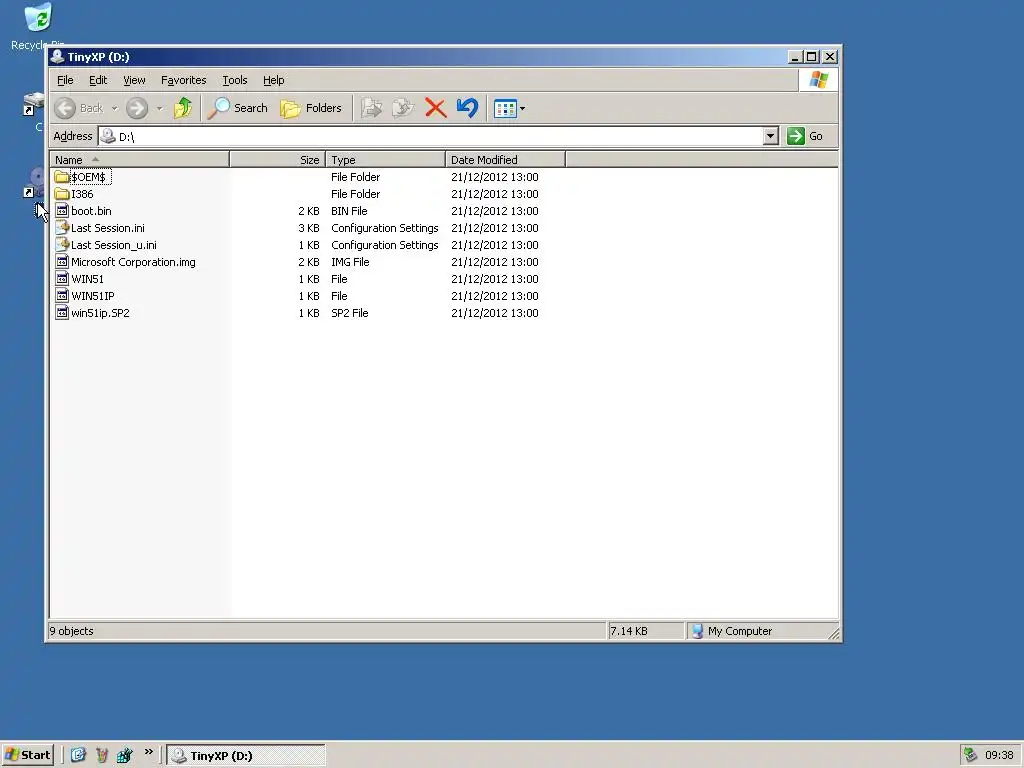
Task: Click the Forward arrow button
Action: tap(136, 108)
